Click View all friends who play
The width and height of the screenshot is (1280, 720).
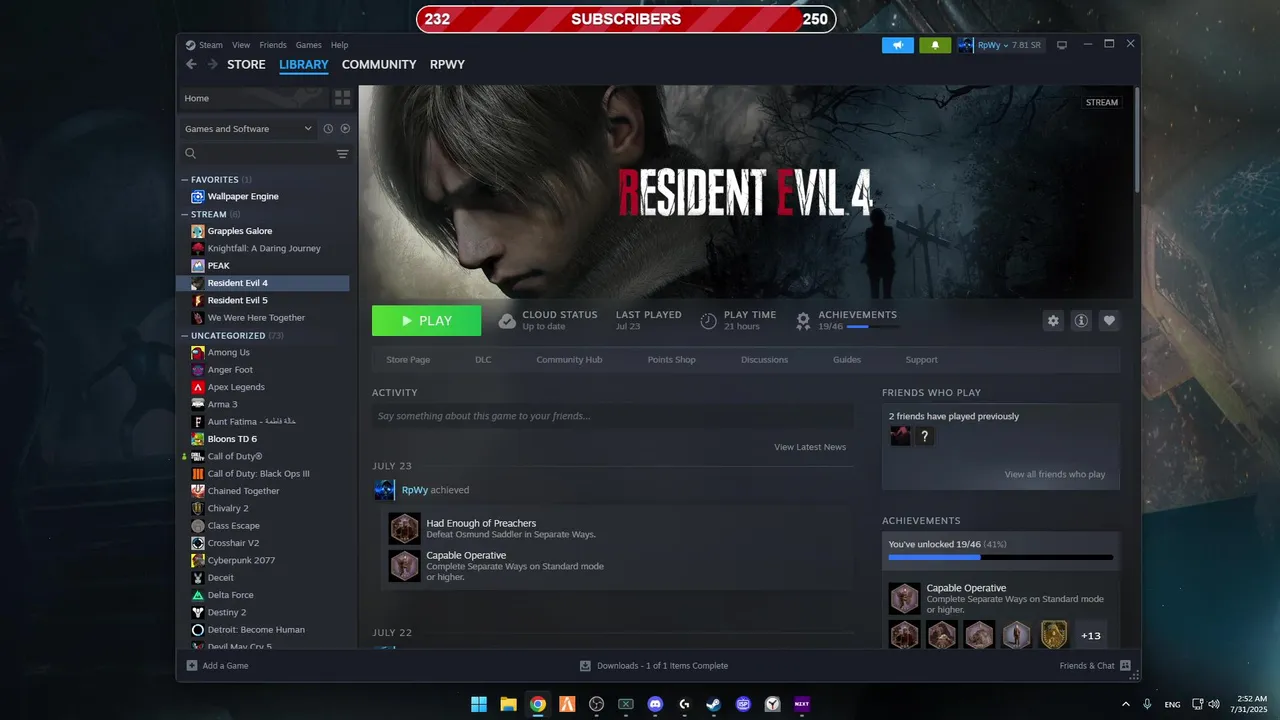pyautogui.click(x=1055, y=474)
